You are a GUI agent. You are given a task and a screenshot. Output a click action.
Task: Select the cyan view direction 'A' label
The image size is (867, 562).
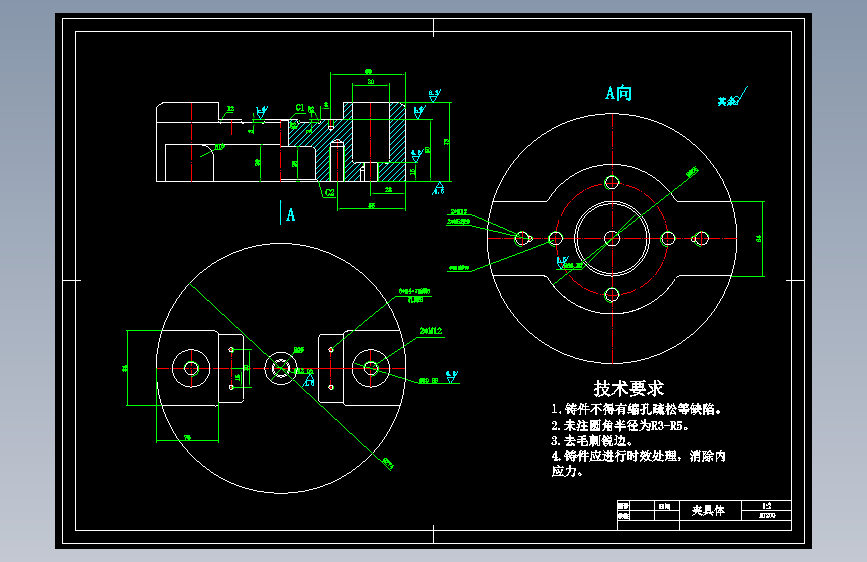(x=291, y=215)
